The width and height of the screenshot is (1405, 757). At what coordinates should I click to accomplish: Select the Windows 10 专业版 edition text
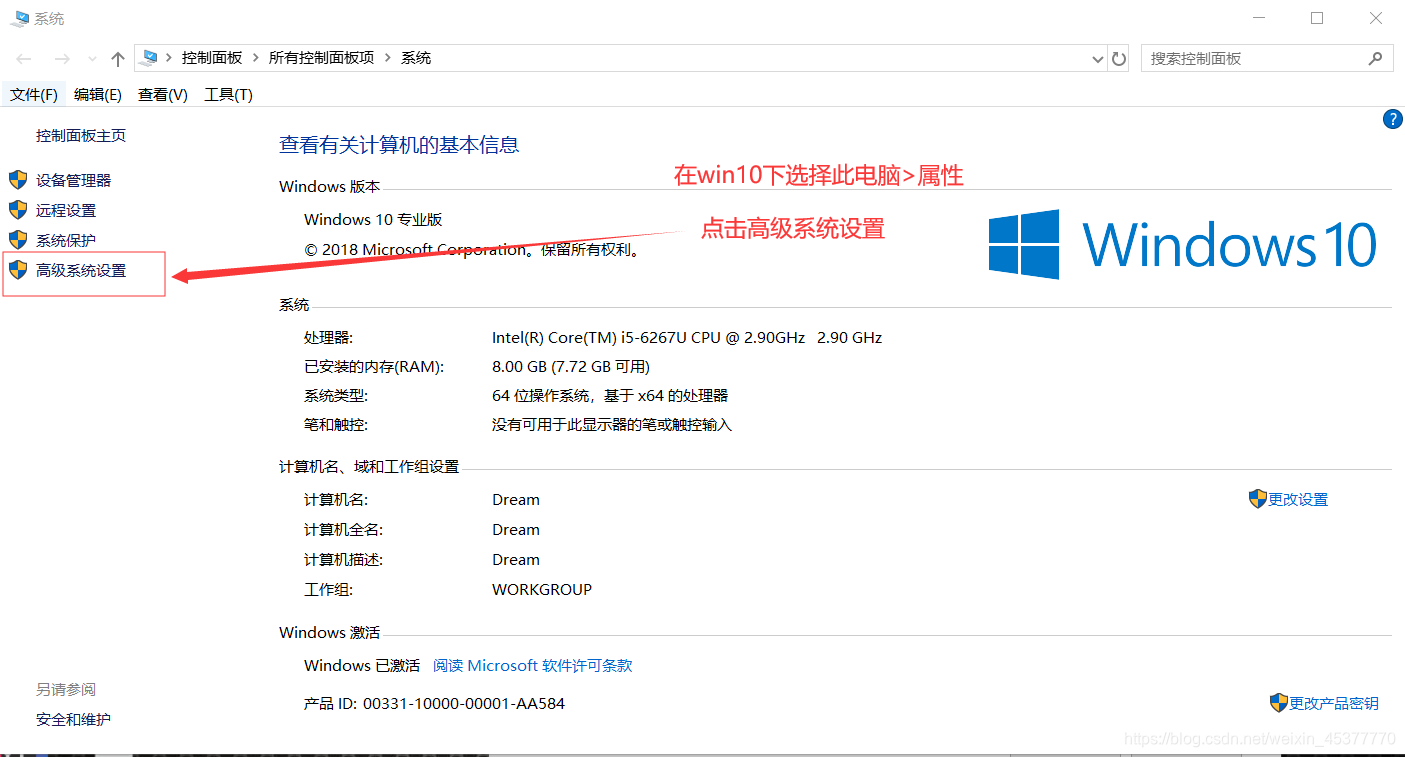pos(373,220)
